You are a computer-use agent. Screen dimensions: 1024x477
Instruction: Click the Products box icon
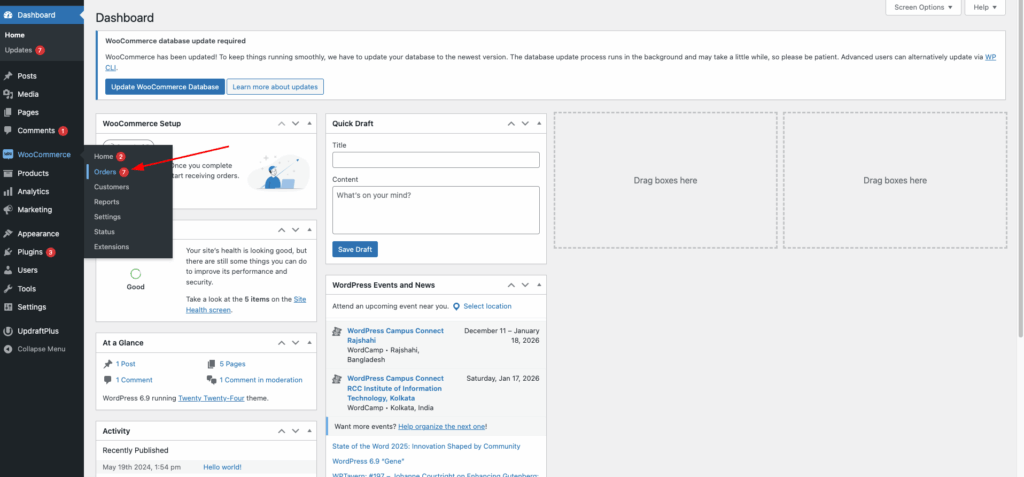pos(8,173)
